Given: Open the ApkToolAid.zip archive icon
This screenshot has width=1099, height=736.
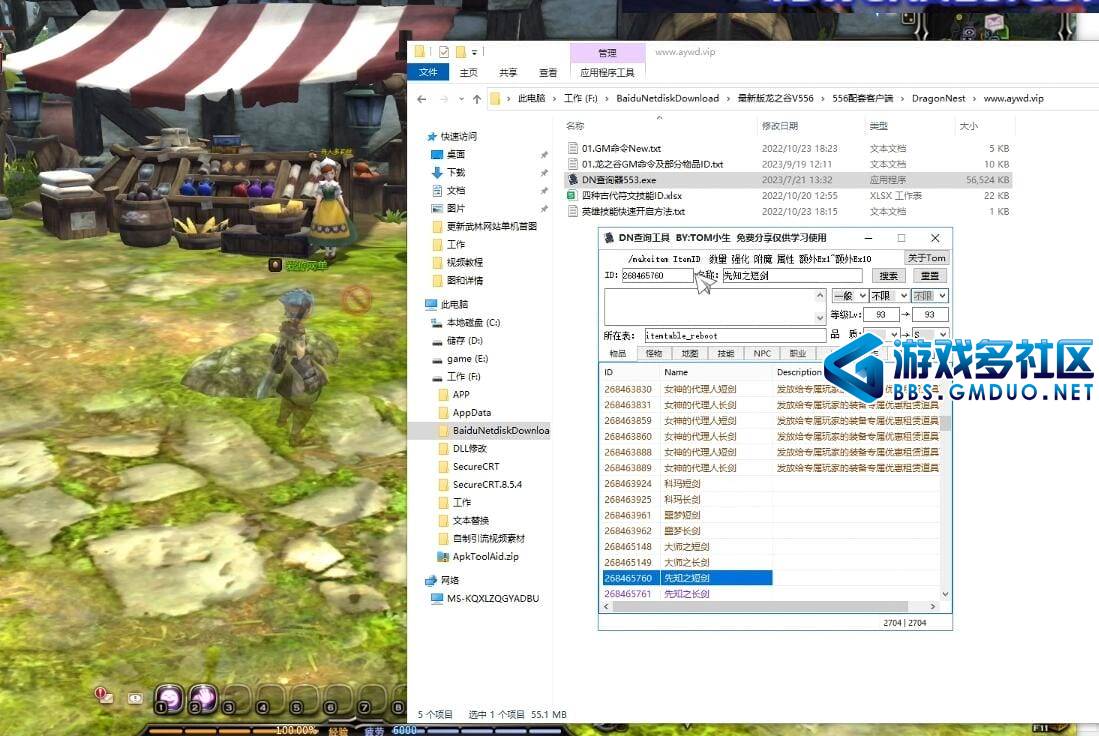Looking at the screenshot, I should click(442, 557).
